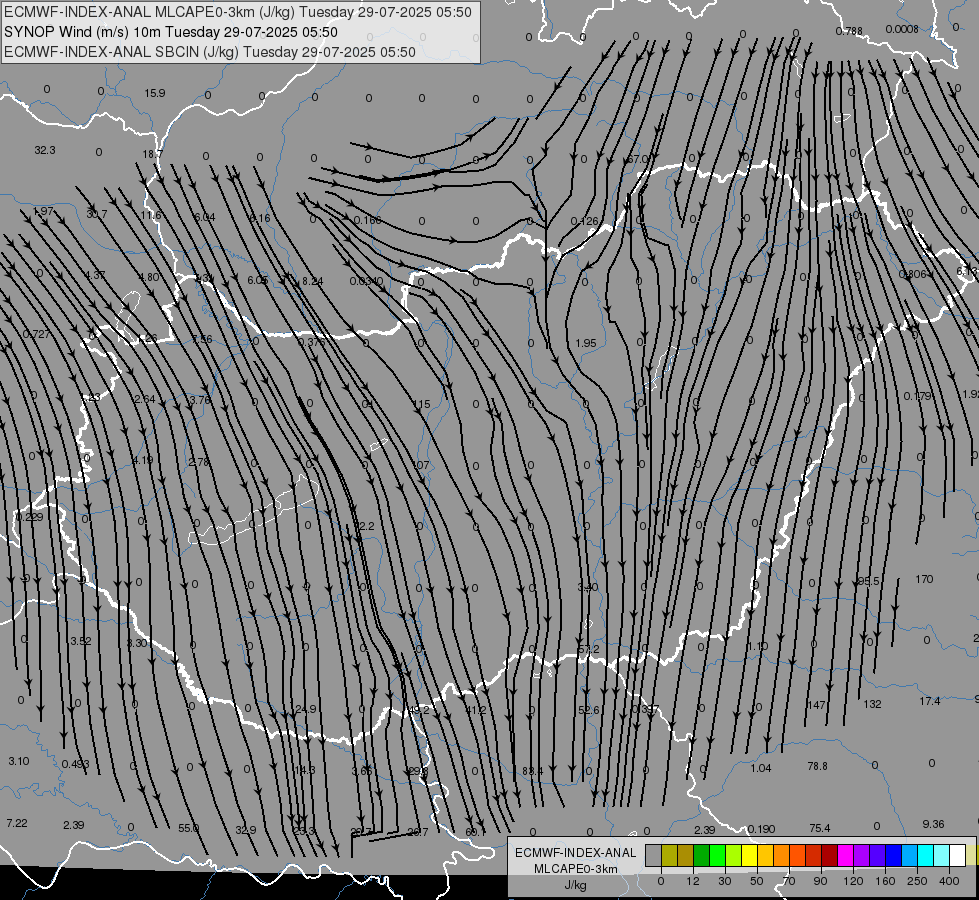Click the map value 0.229
Screen dimensions: 979x900
point(29,517)
